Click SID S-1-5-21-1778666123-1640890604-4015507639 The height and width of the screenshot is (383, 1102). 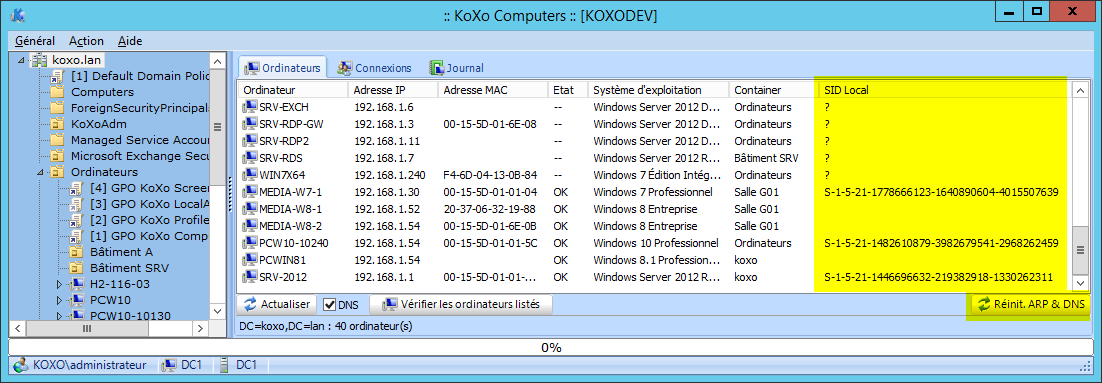[x=942, y=192]
